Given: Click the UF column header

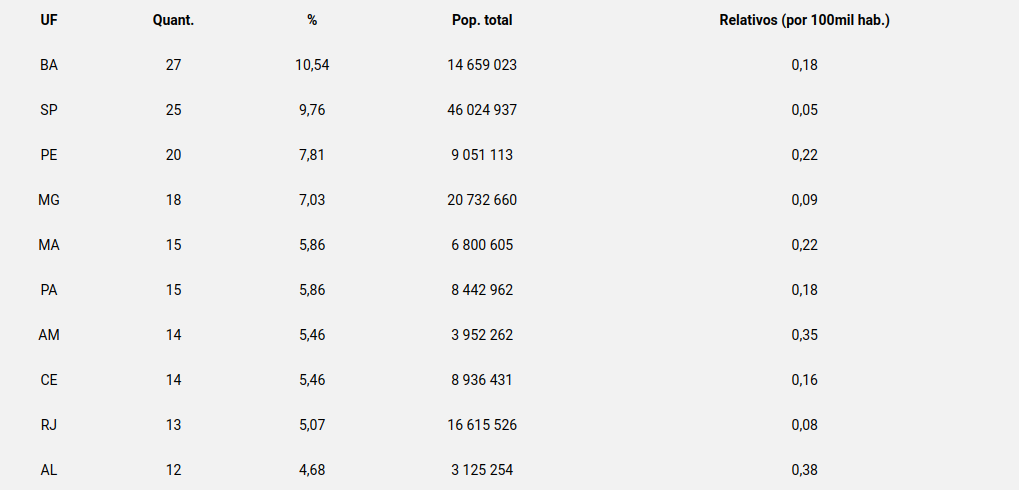Looking at the screenshot, I should coord(48,20).
